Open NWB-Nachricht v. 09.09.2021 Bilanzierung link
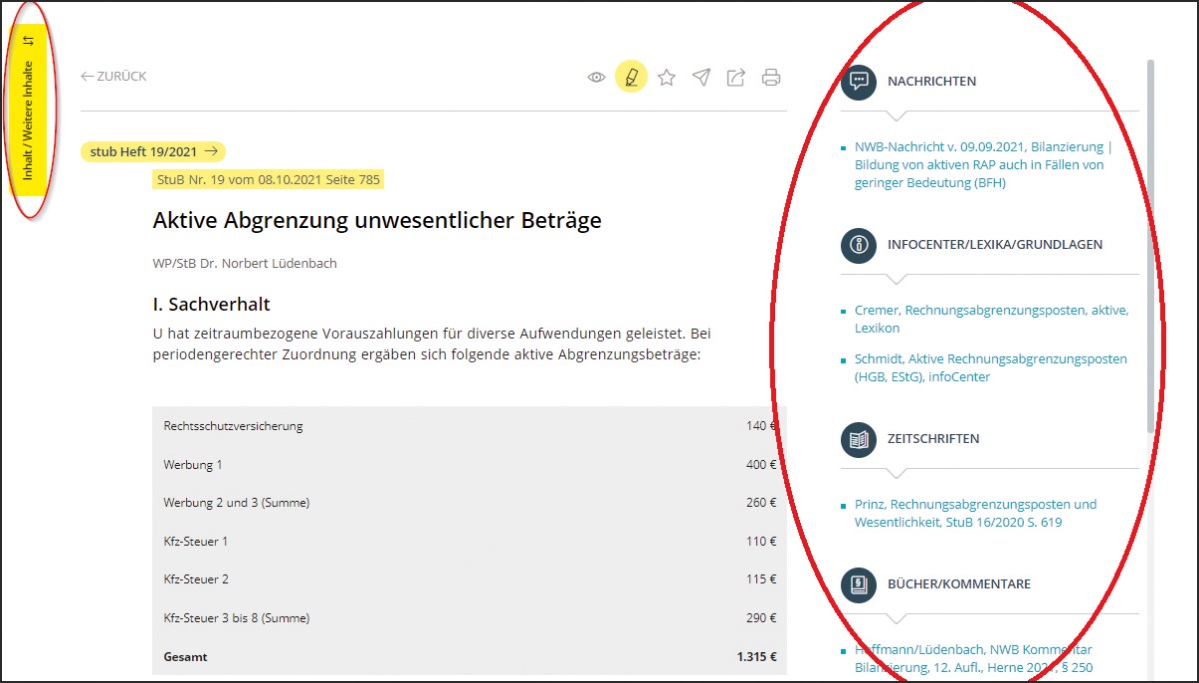This screenshot has height=683, width=1199. click(x=982, y=164)
